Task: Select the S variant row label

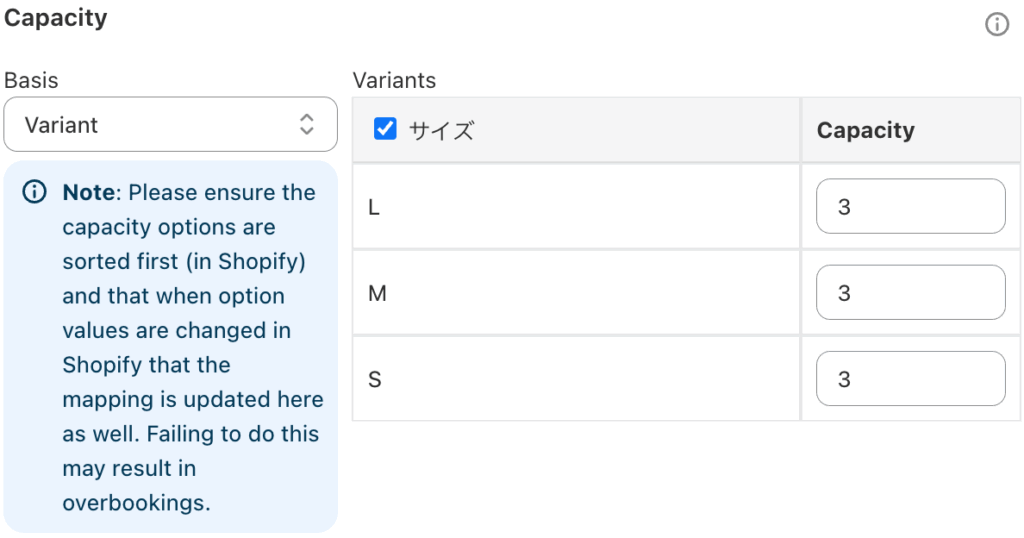Action: 375,379
